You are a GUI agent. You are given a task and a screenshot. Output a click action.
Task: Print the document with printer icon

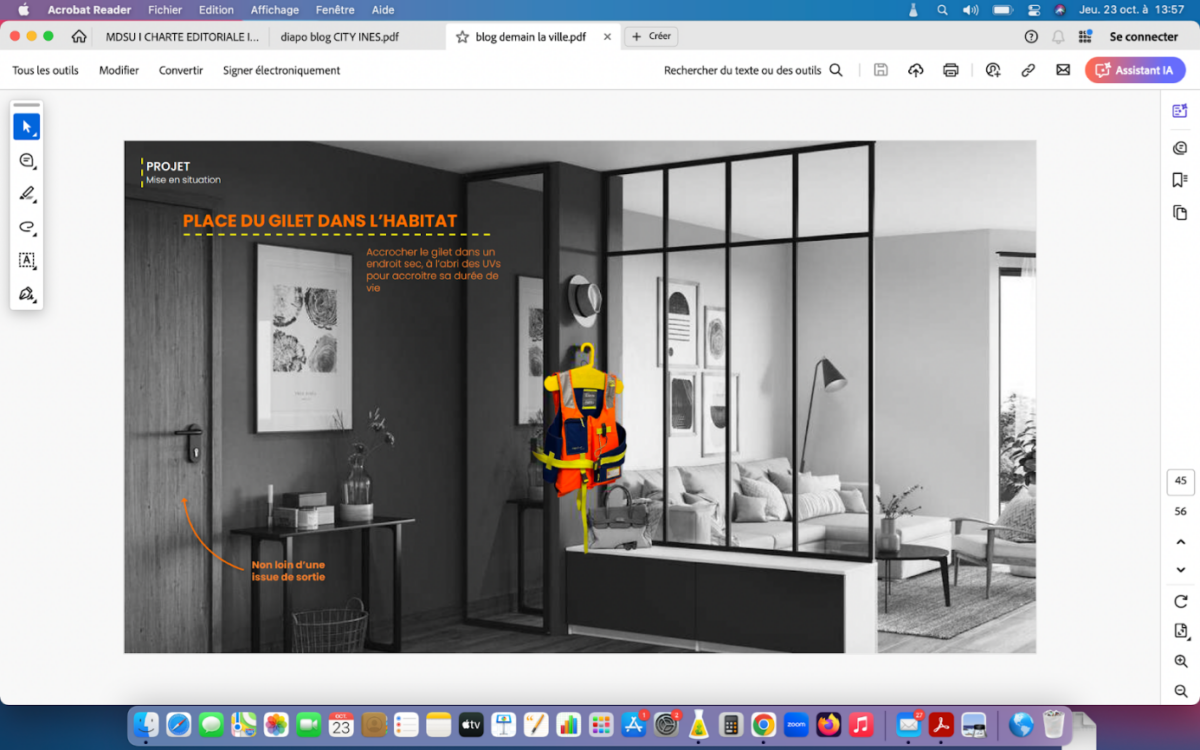click(x=950, y=70)
